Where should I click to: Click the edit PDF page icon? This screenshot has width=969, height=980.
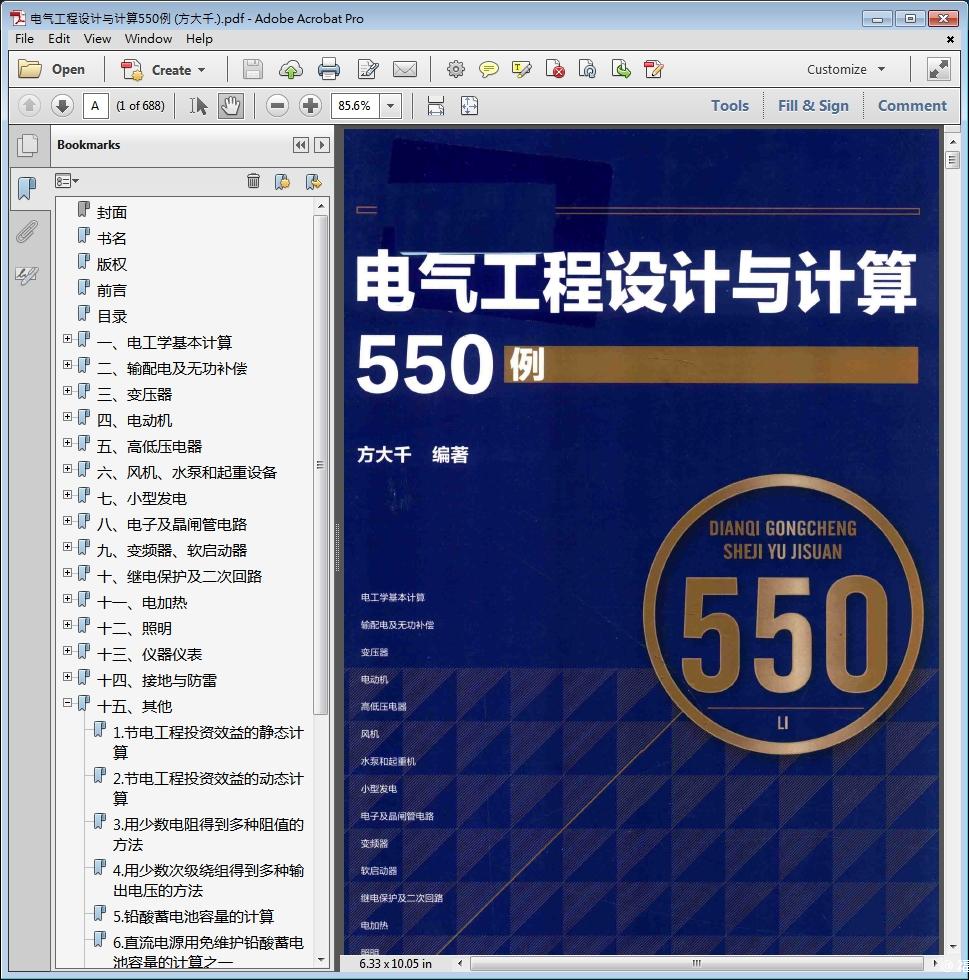653,69
